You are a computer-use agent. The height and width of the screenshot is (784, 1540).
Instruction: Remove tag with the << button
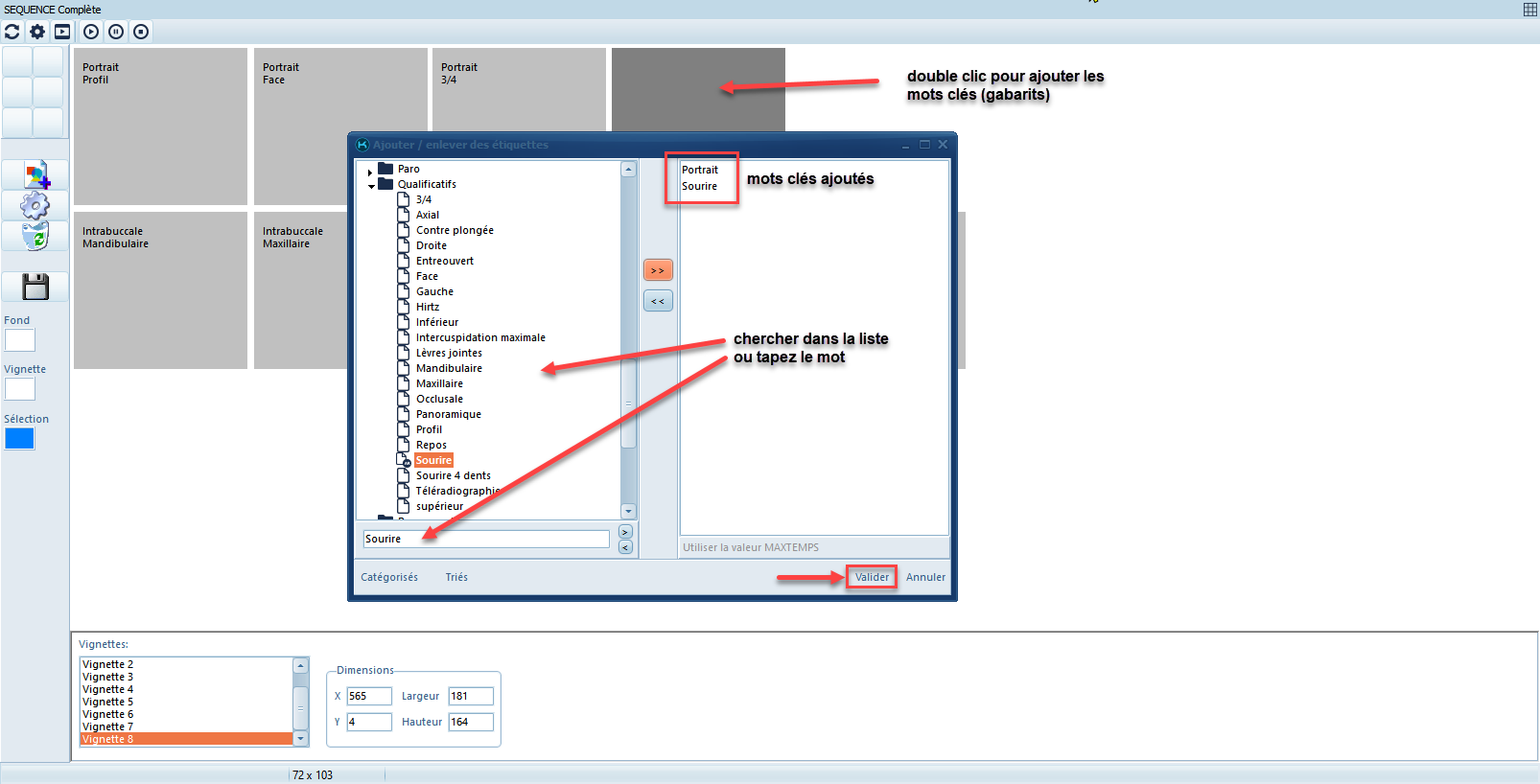pyautogui.click(x=658, y=301)
